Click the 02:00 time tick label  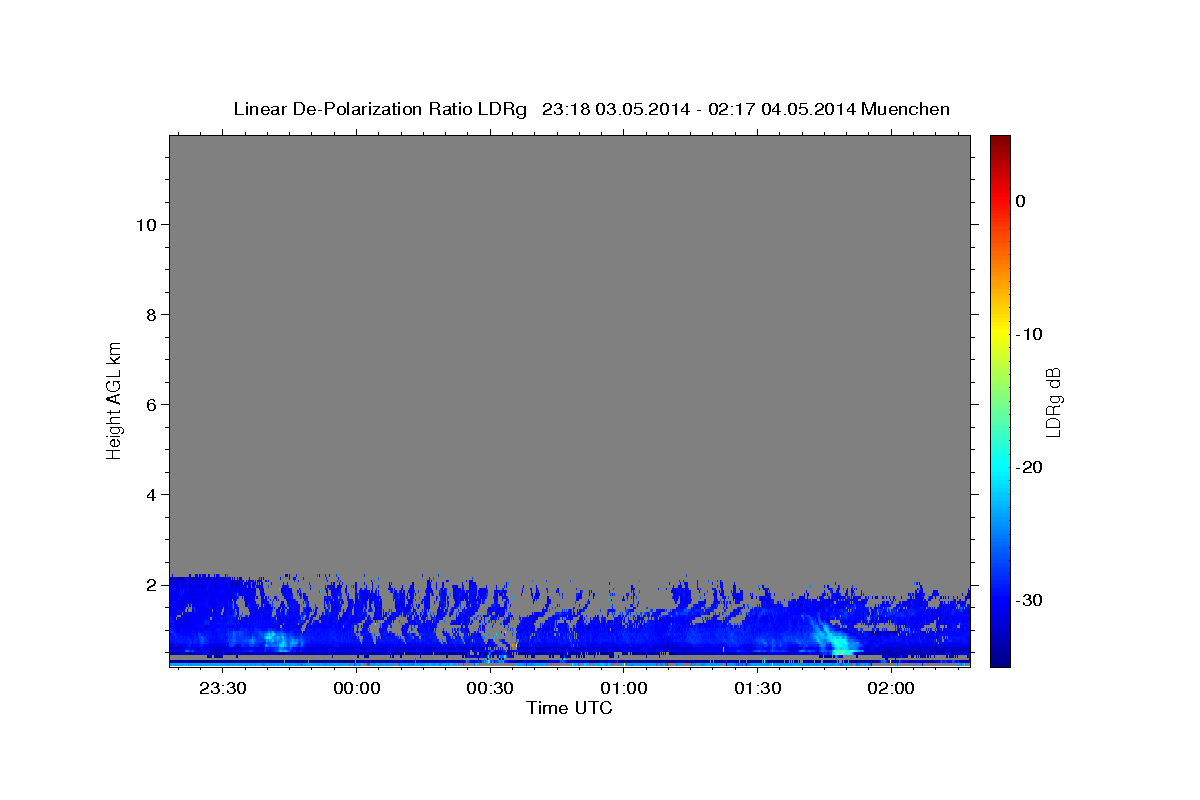pos(890,689)
